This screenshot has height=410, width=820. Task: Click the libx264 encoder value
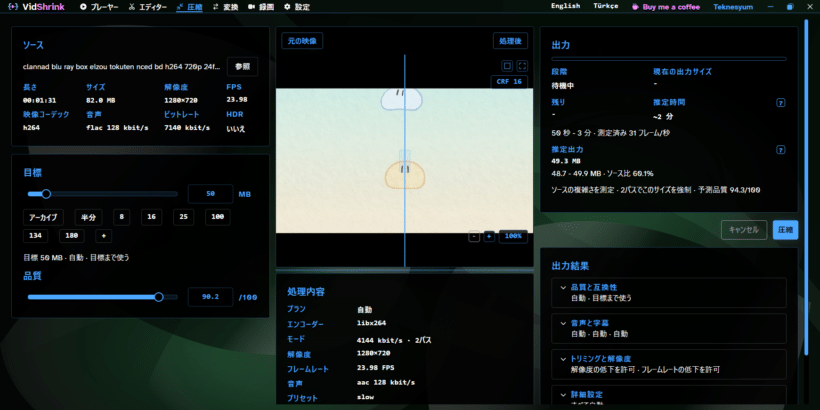click(372, 323)
